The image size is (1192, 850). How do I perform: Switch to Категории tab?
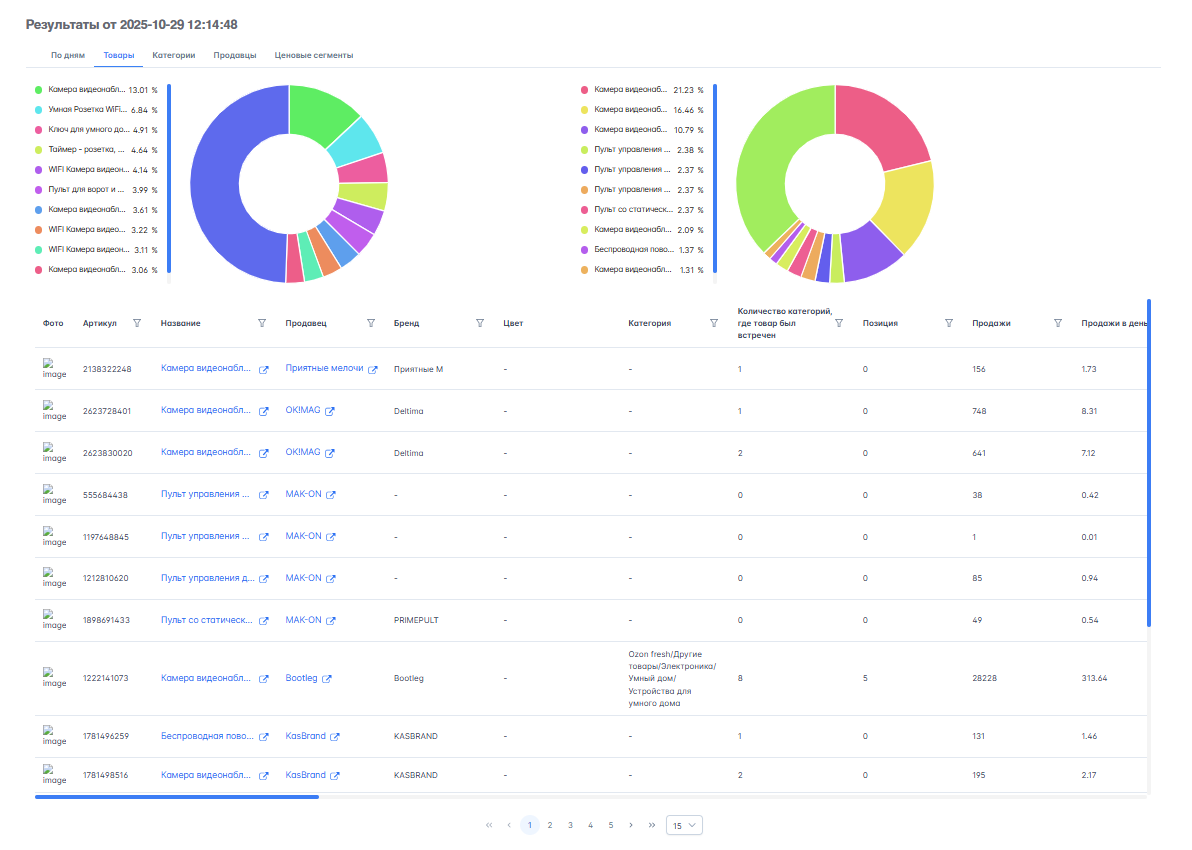click(x=173, y=55)
